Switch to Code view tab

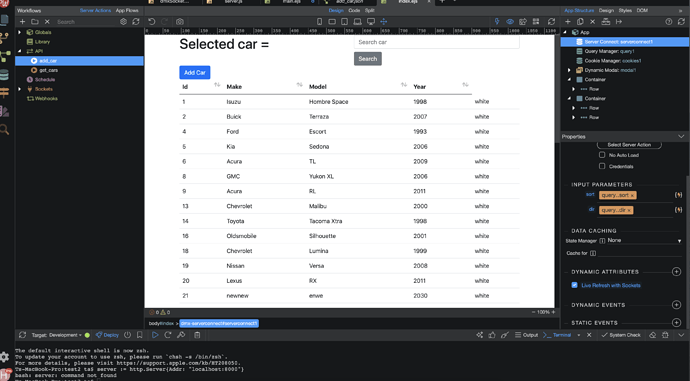[354, 10]
